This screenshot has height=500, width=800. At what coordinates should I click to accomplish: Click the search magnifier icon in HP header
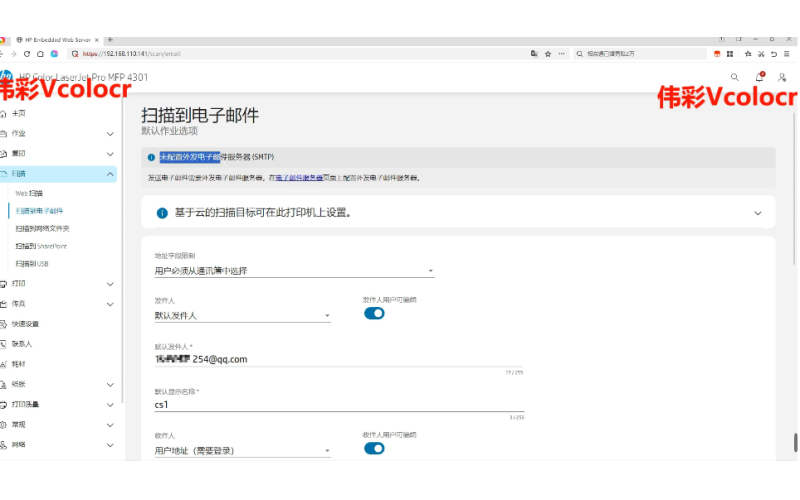point(735,77)
